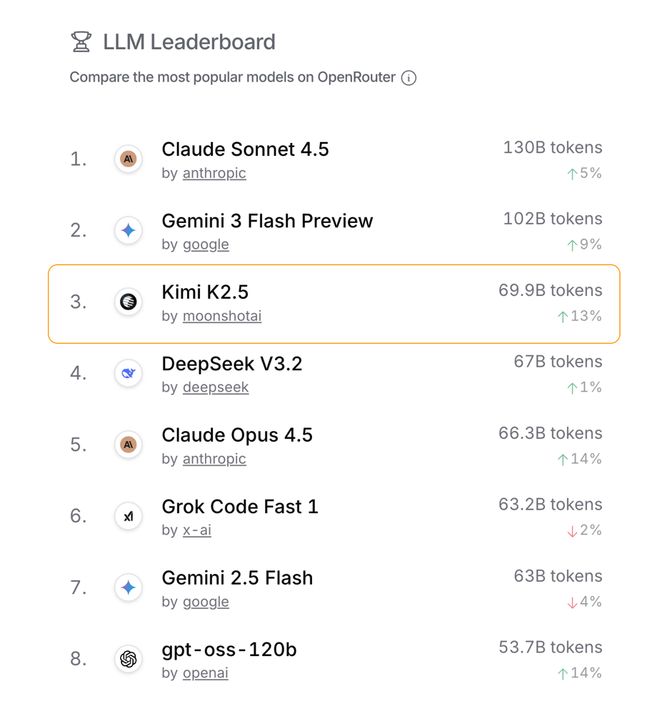This screenshot has height=704, width=660.
Task: Click the LLM Leaderboard heading
Action: click(x=189, y=42)
